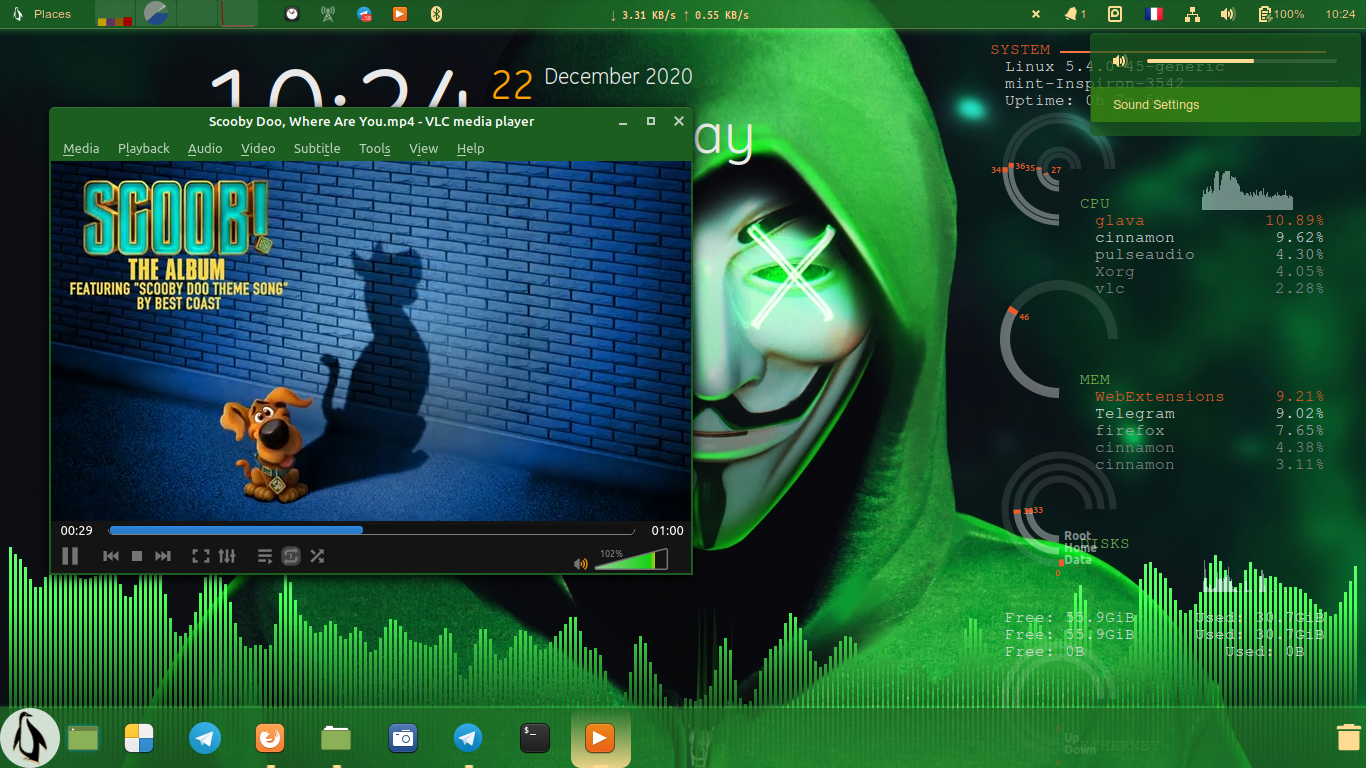This screenshot has height=768, width=1366.
Task: Toggle VLC loop/repeat mode
Action: 291,556
